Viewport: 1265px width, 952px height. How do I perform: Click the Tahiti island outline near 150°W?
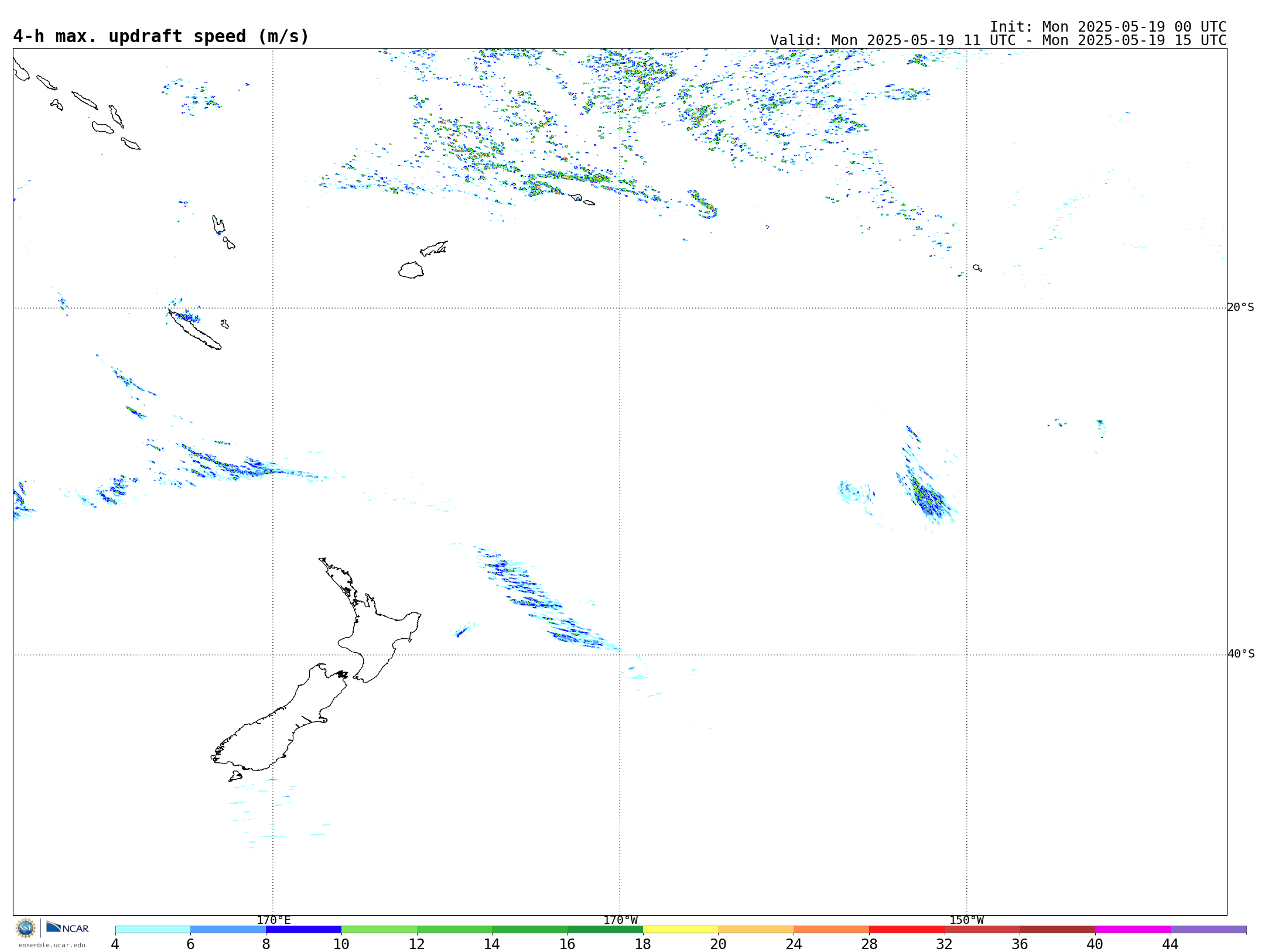pos(977,268)
